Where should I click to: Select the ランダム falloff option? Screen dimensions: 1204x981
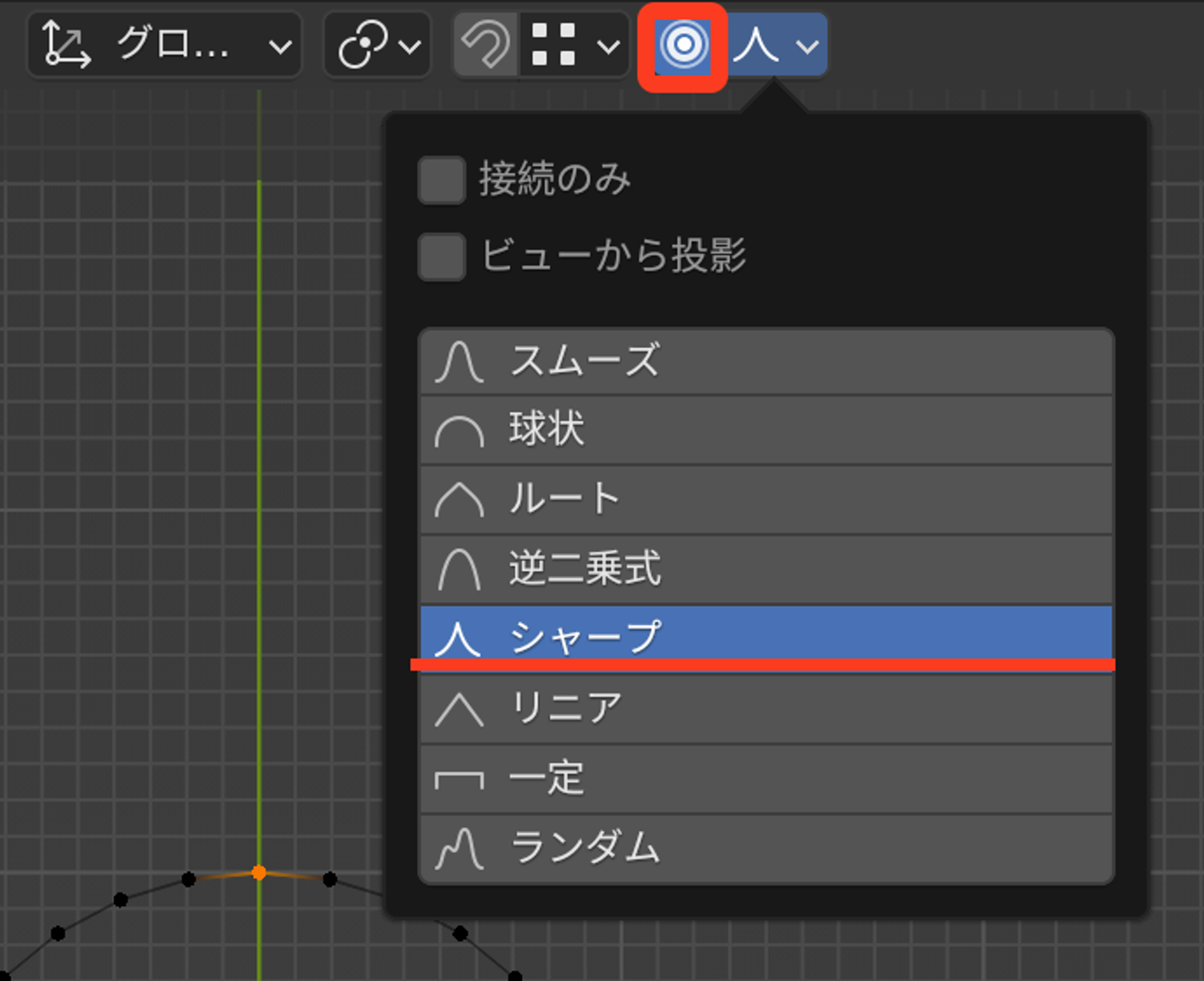pos(766,848)
